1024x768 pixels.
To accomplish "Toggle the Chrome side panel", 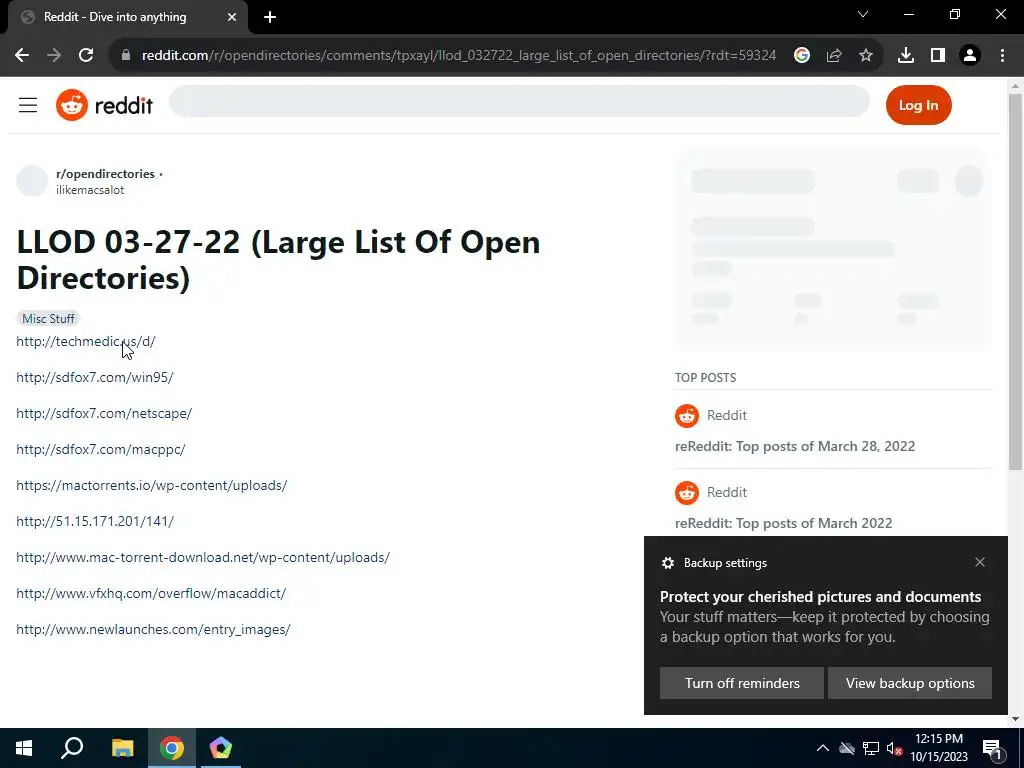I will tap(938, 56).
